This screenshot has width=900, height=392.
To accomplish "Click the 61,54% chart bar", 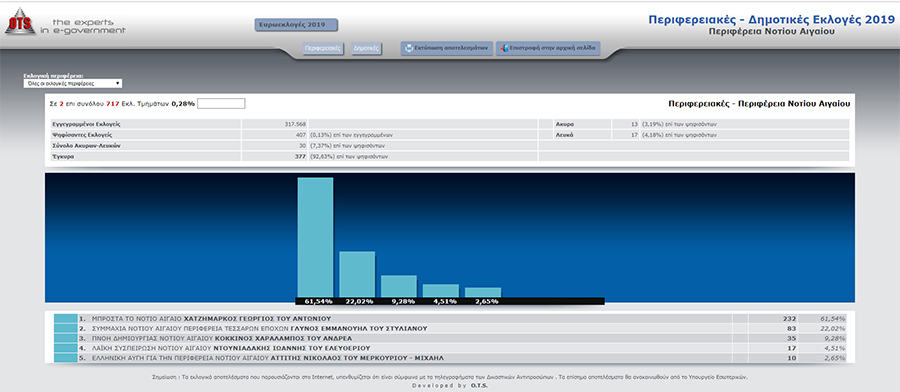I will pyautogui.click(x=315, y=237).
